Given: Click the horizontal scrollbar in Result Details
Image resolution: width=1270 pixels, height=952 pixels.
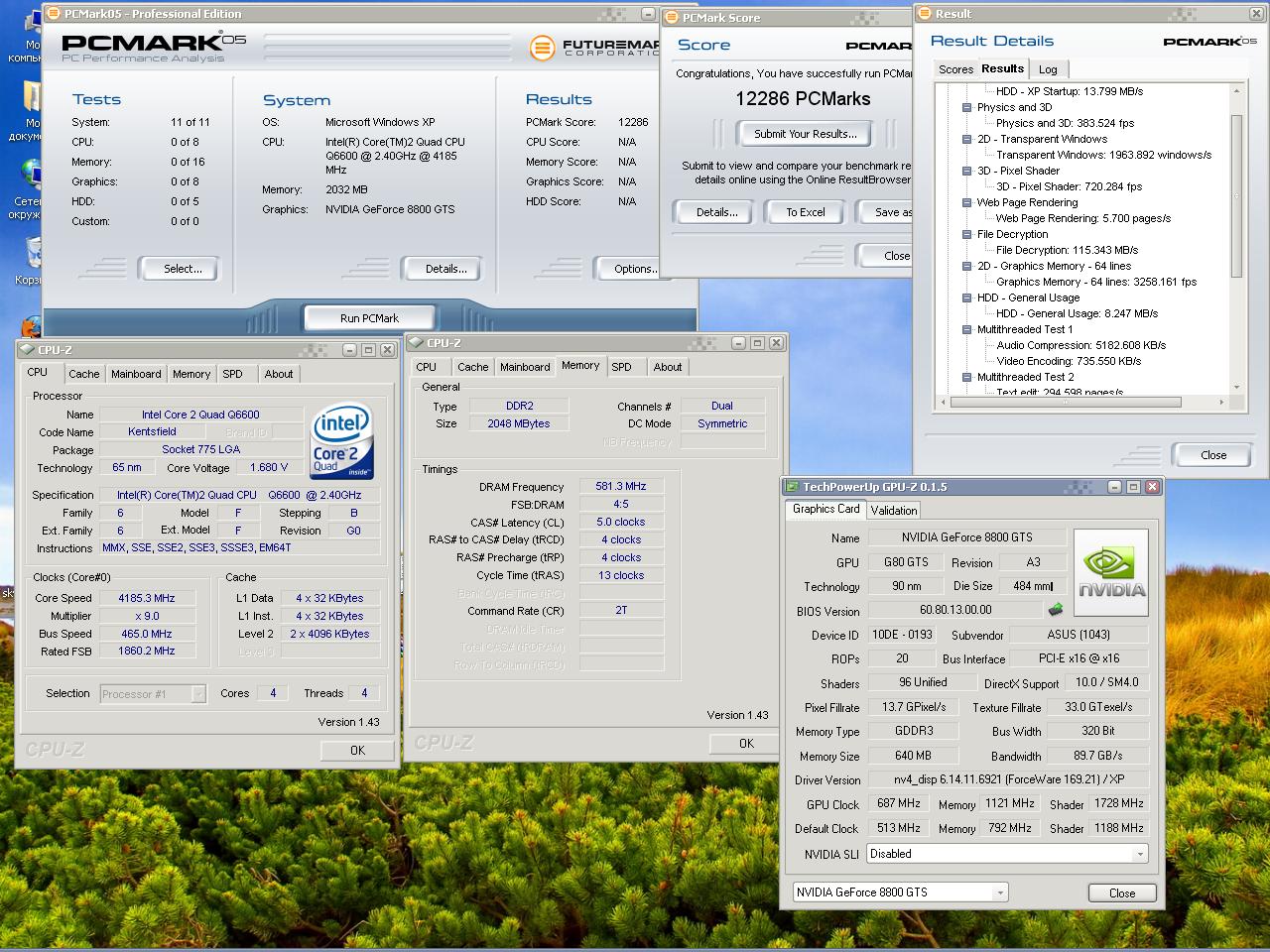Looking at the screenshot, I should tap(1067, 403).
